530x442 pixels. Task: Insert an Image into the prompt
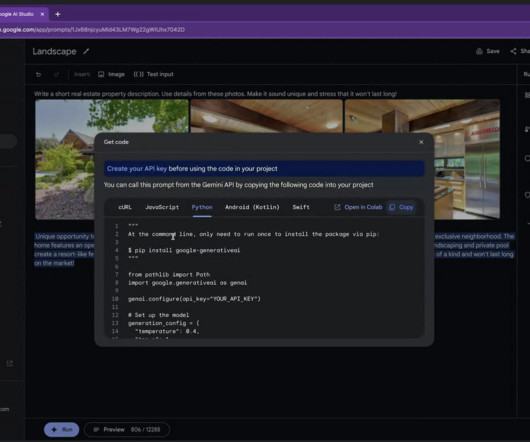tap(112, 74)
